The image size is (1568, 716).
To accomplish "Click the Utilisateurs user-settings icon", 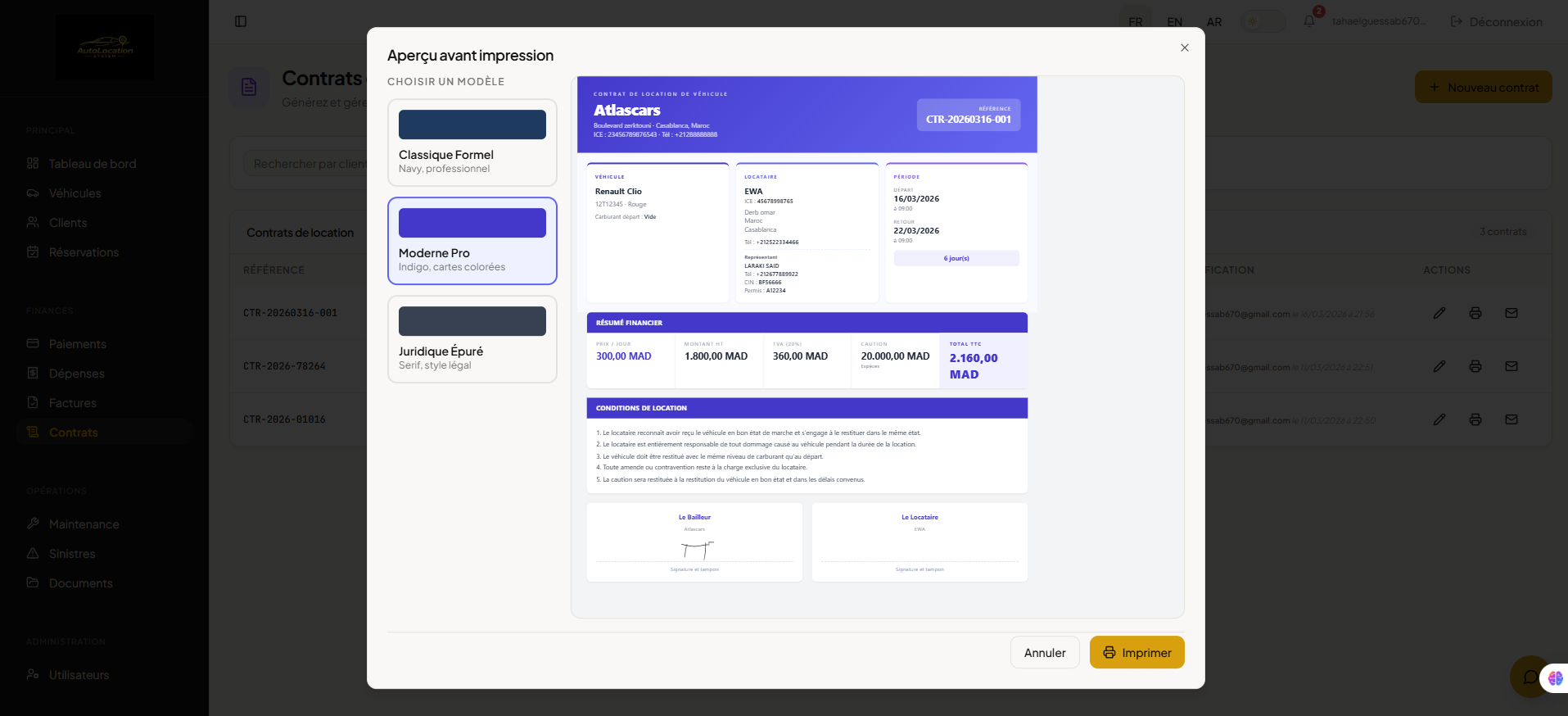I will point(33,674).
